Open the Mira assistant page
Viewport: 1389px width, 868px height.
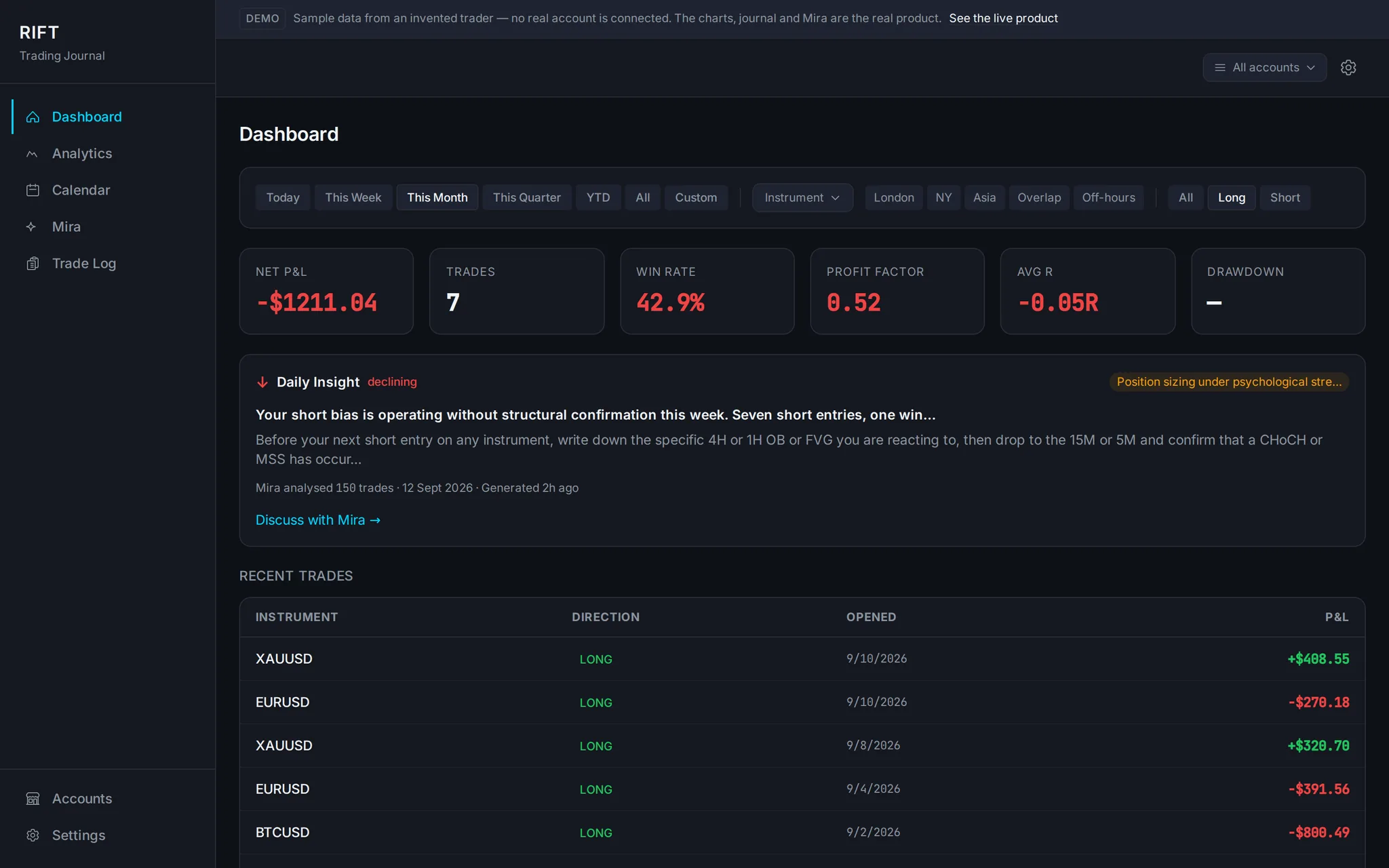(x=109, y=227)
